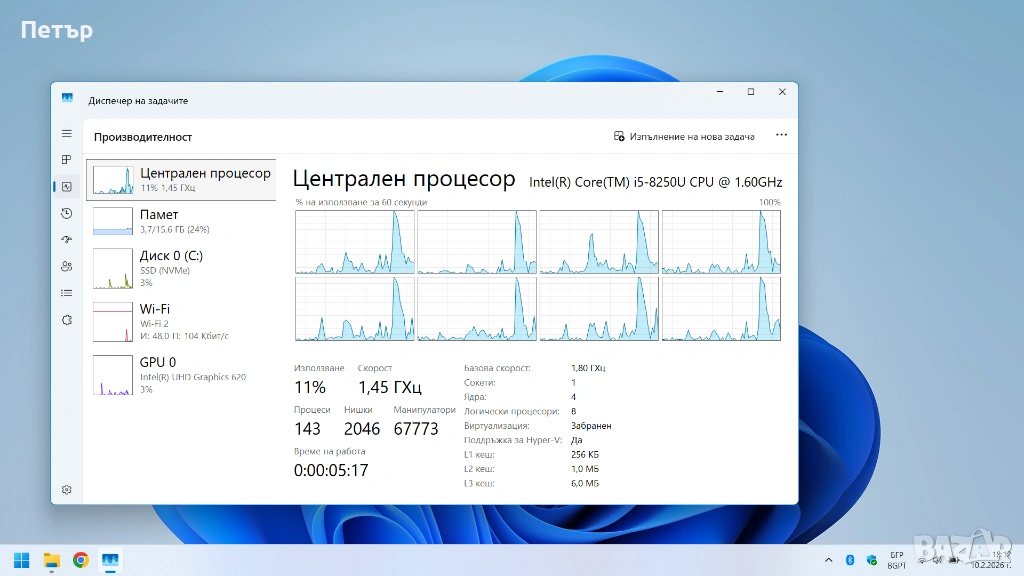The height and width of the screenshot is (576, 1024).
Task: Open the Windows Start menu
Action: pyautogui.click(x=21, y=560)
